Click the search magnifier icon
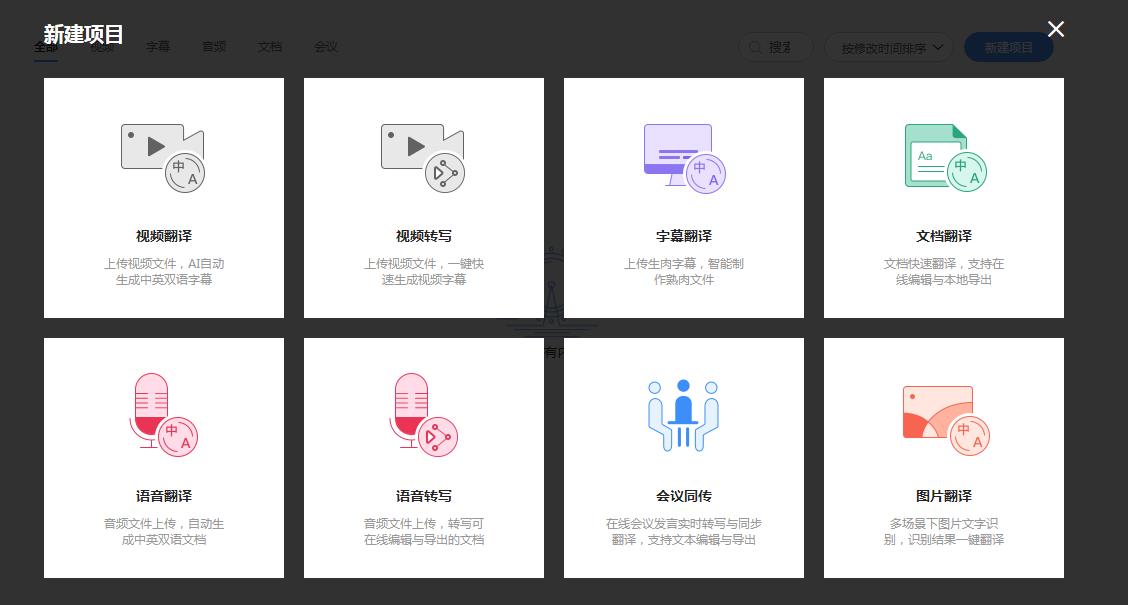Viewport: 1128px width, 605px height. [756, 47]
